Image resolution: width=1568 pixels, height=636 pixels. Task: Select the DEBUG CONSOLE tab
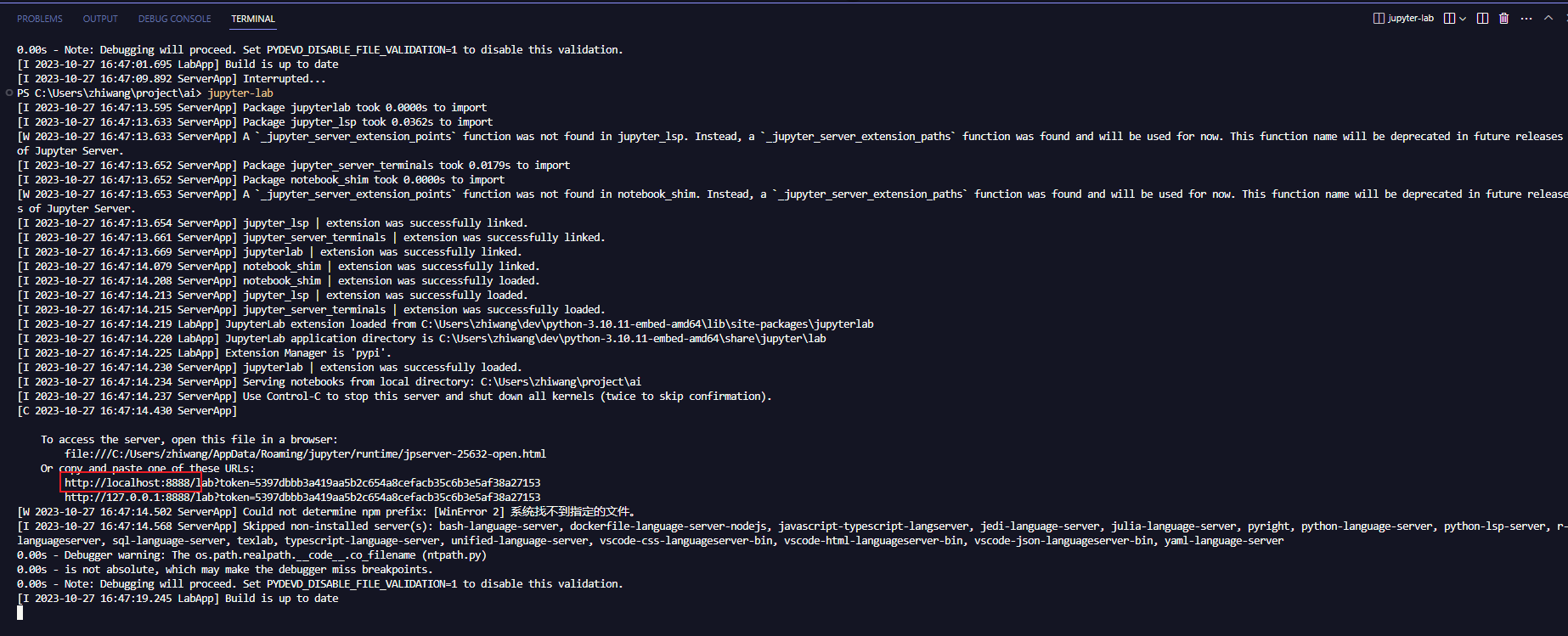(x=175, y=19)
